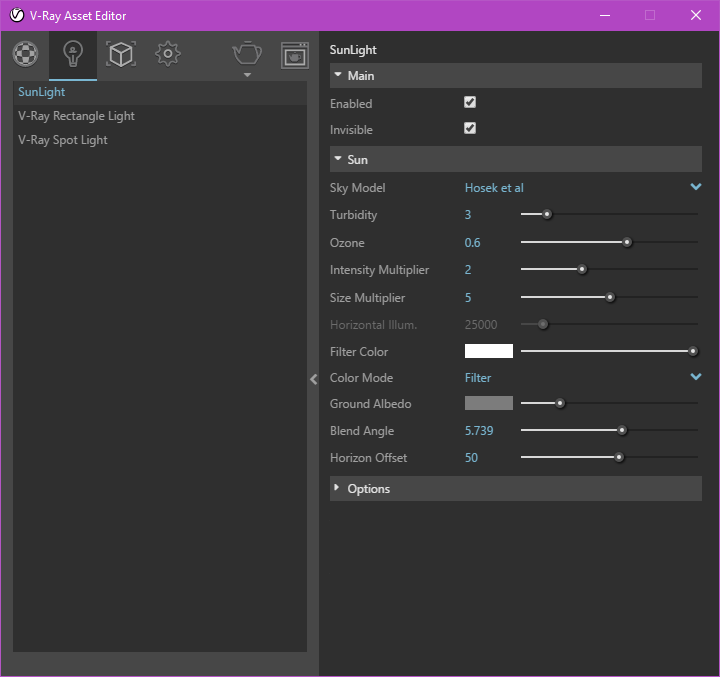Close the V-Ray Asset Editor window

[696, 15]
